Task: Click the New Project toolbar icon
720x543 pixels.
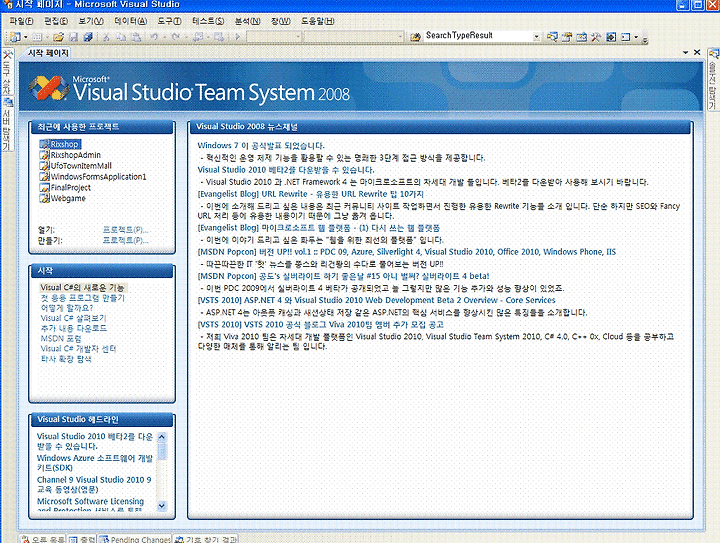Action: 15,37
